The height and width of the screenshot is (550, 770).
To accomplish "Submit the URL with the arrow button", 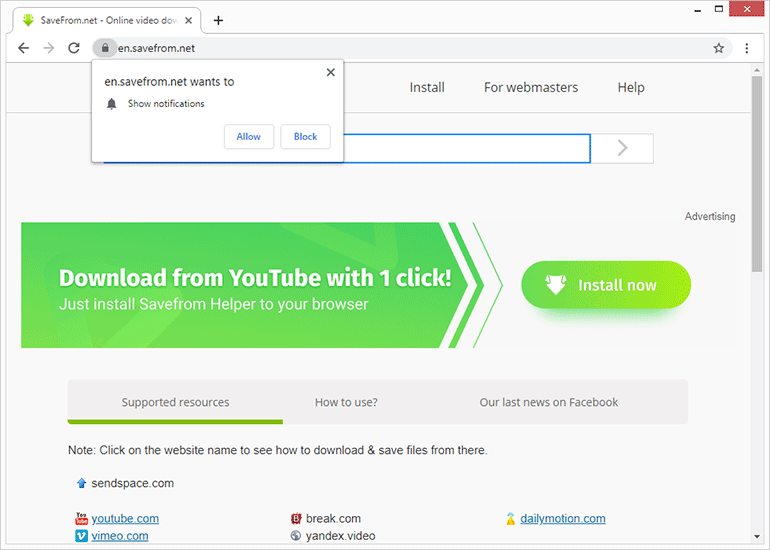I will pos(622,148).
